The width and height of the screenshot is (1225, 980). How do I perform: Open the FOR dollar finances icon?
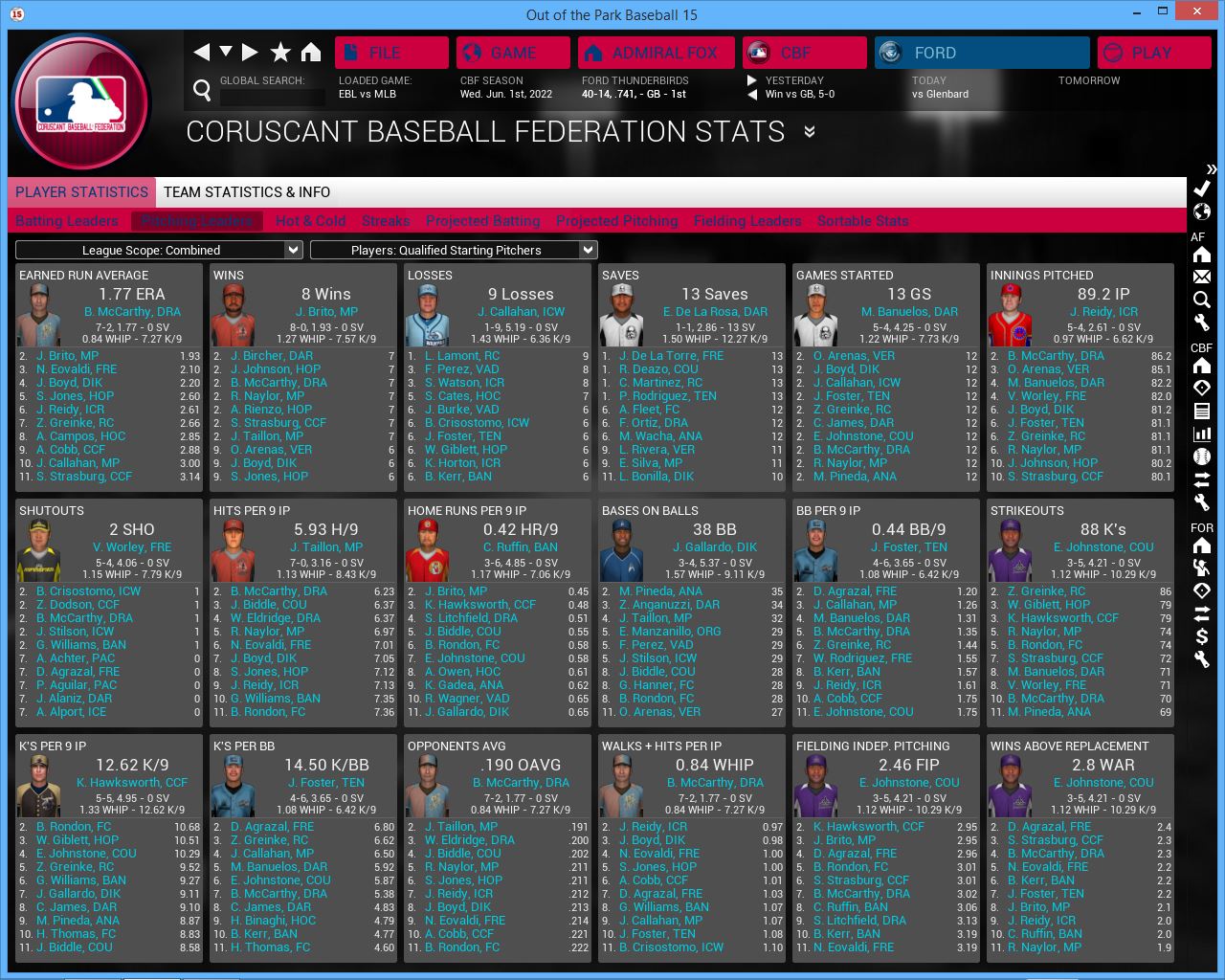coord(1202,636)
